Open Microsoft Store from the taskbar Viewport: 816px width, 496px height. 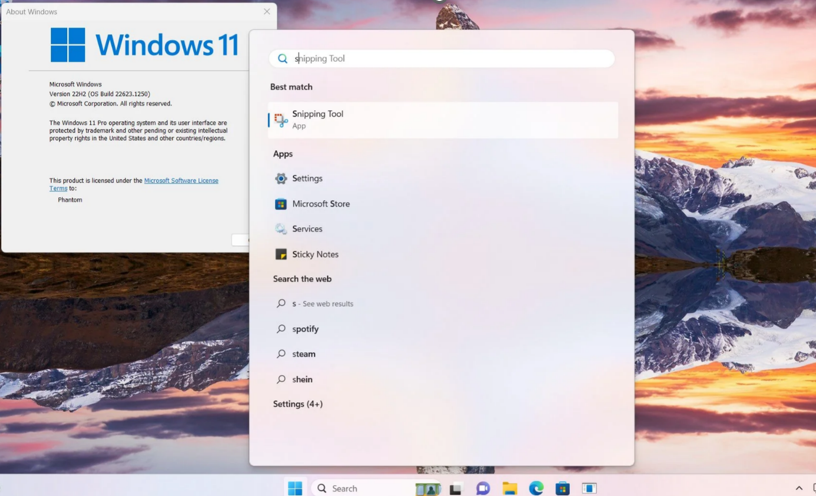coord(563,488)
